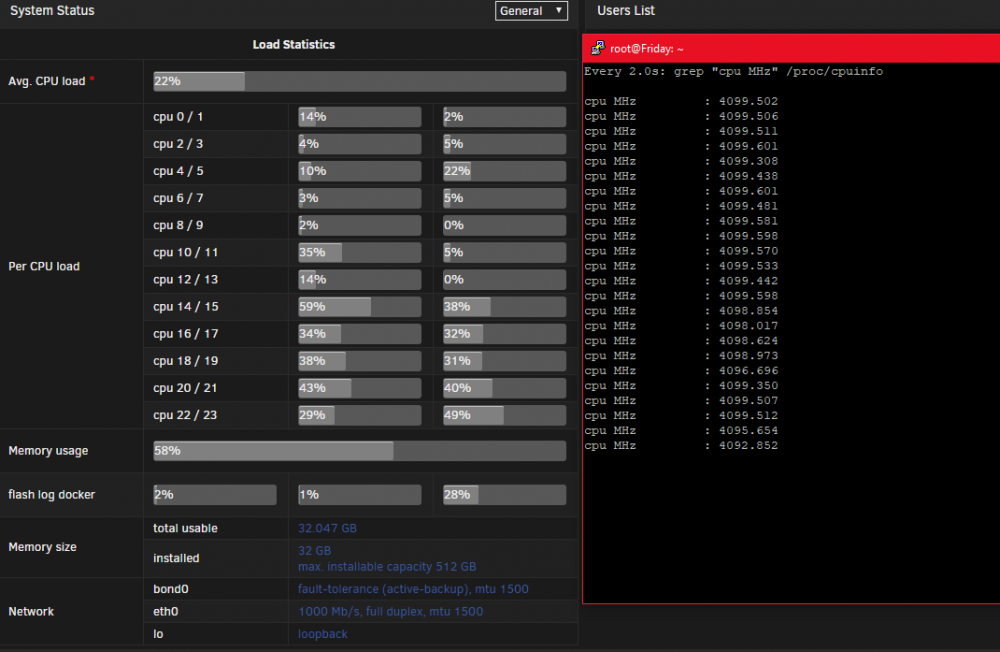Click the cpu 14 load bar showing 59%
Image resolution: width=1000 pixels, height=652 pixels.
coord(360,307)
